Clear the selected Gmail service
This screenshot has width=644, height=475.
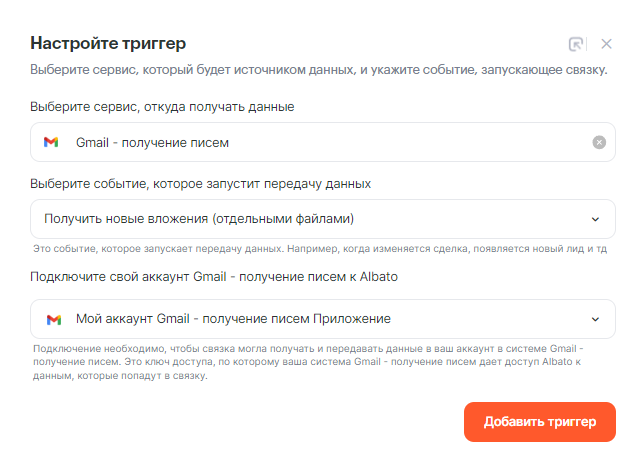pos(599,142)
